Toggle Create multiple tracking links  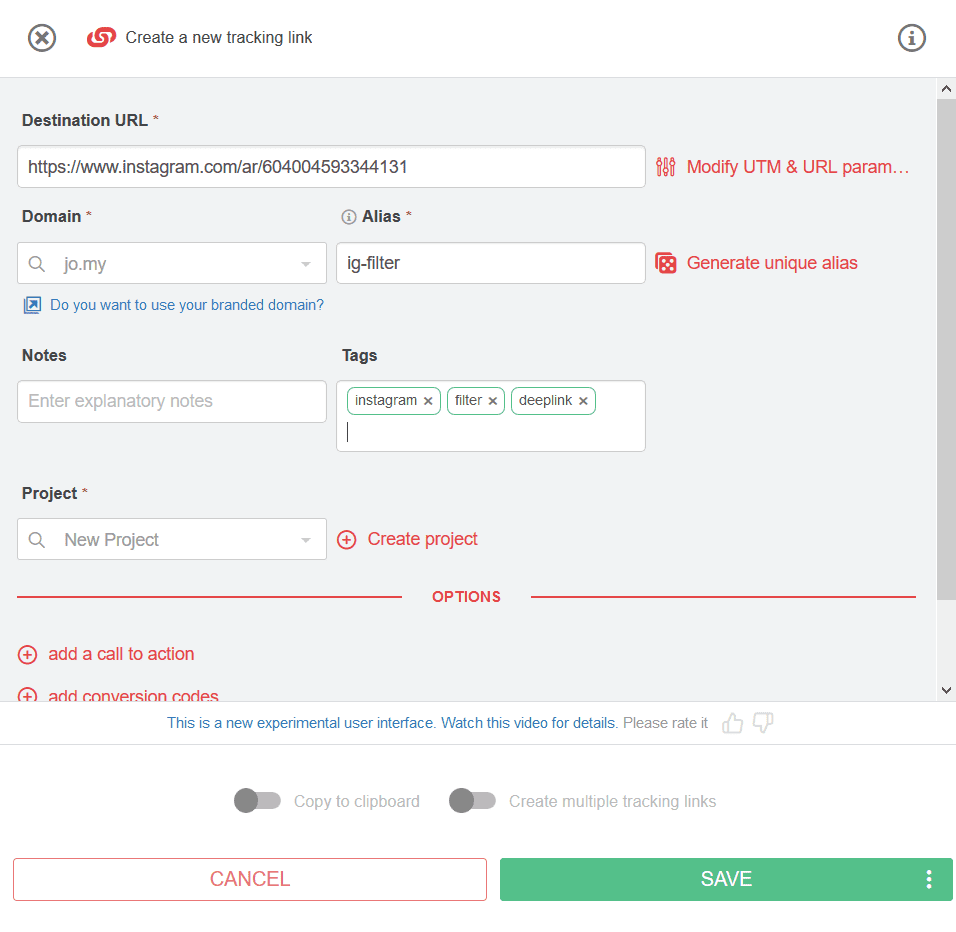click(473, 801)
